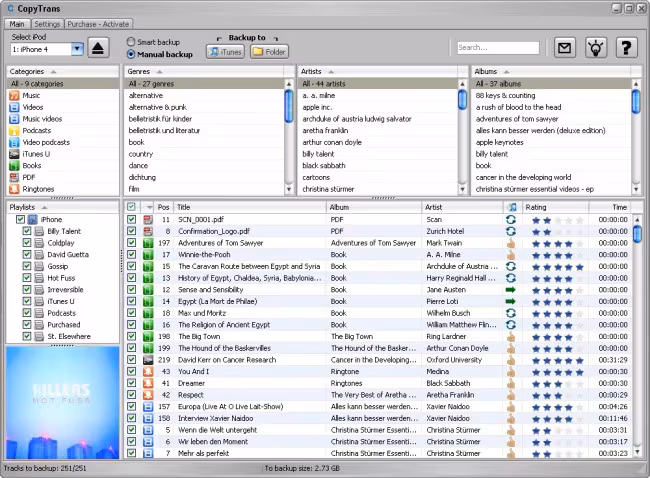Open the Select iPod dropdown
This screenshot has height=478, width=650.
[x=77, y=49]
